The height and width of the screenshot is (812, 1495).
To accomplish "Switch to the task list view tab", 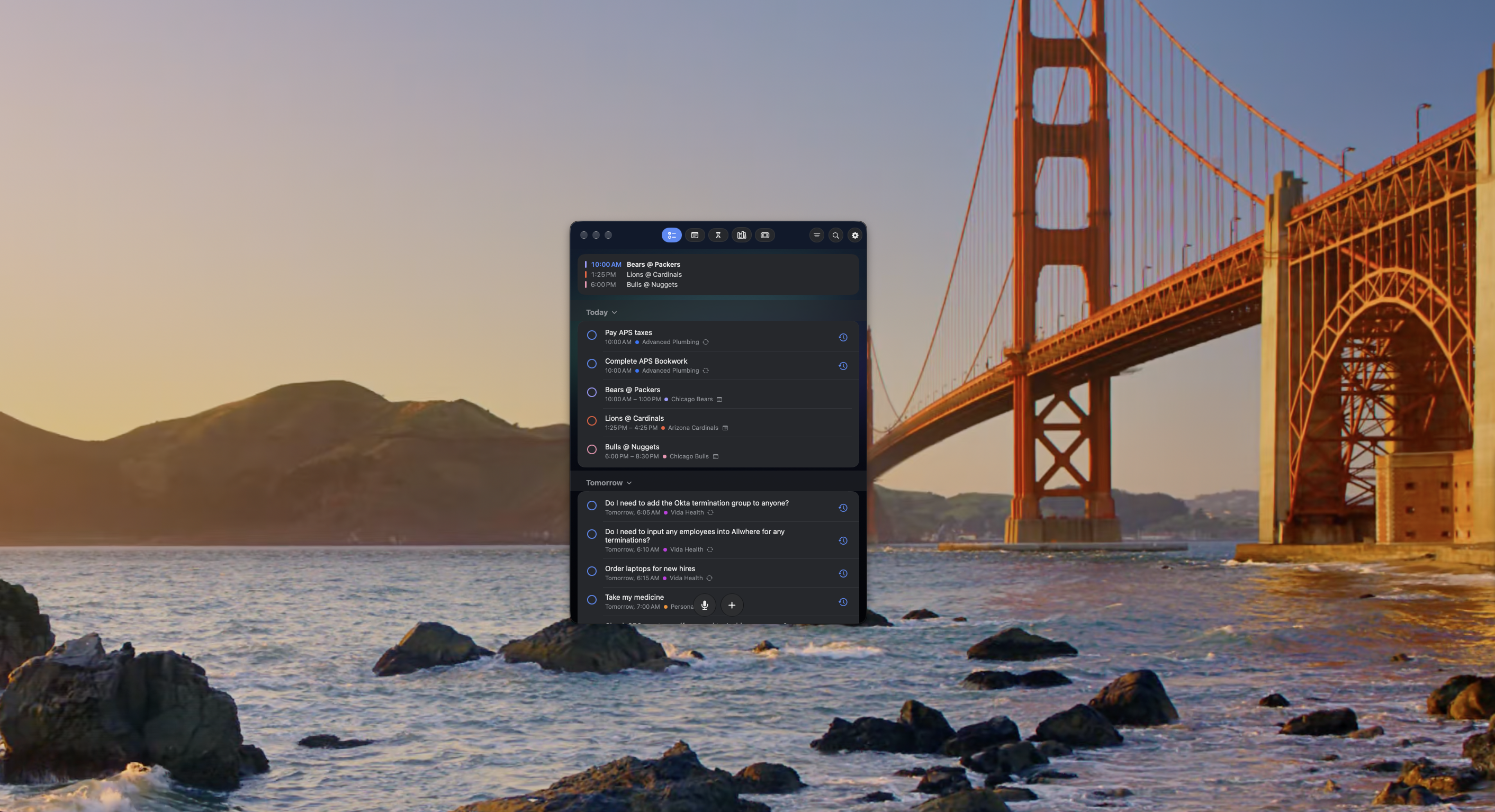I will (x=671, y=235).
